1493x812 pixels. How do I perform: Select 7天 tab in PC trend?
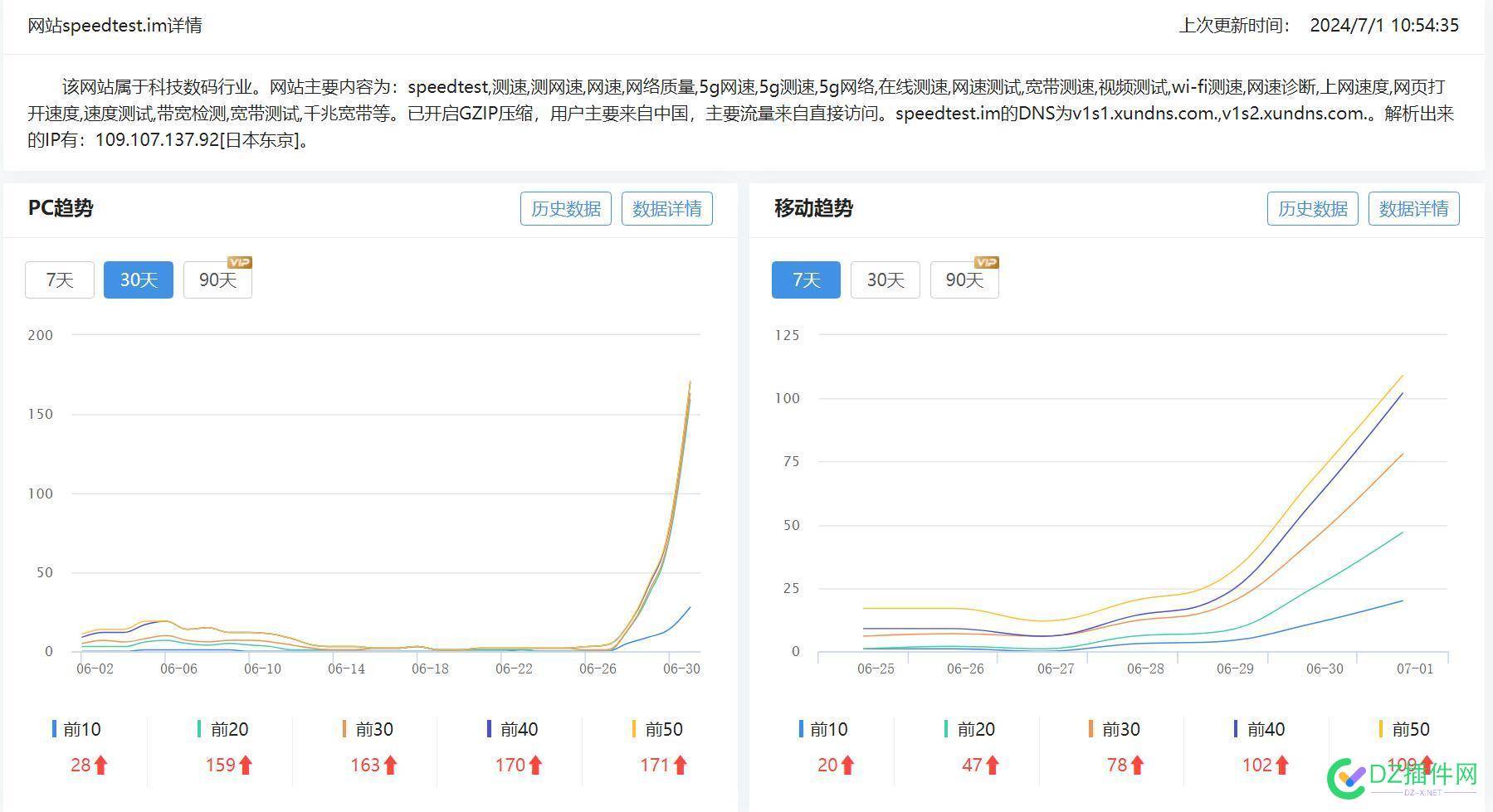(60, 280)
